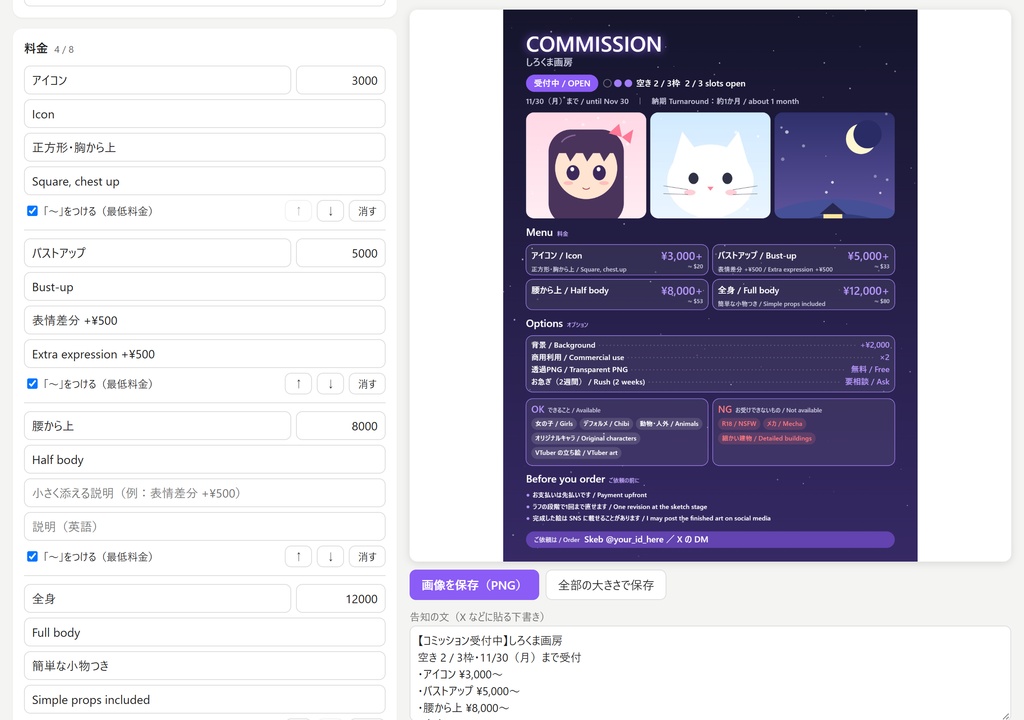This screenshot has width=1024, height=720.
Task: Focus the アイコン name field
Action: [157, 80]
